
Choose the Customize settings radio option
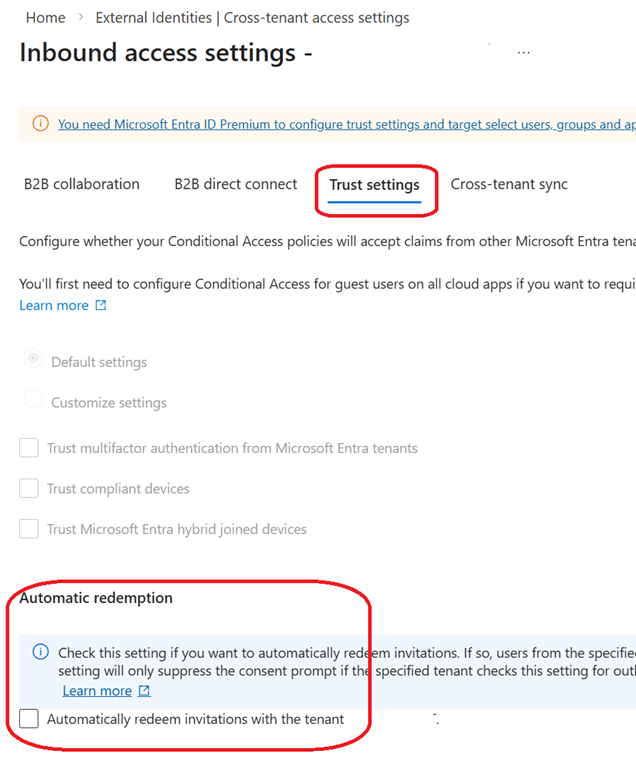click(34, 402)
